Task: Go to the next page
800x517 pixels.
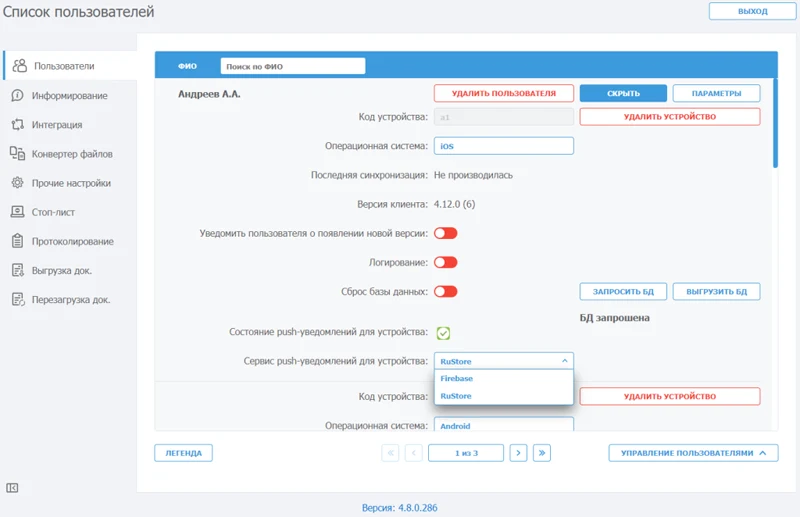Action: pos(518,453)
